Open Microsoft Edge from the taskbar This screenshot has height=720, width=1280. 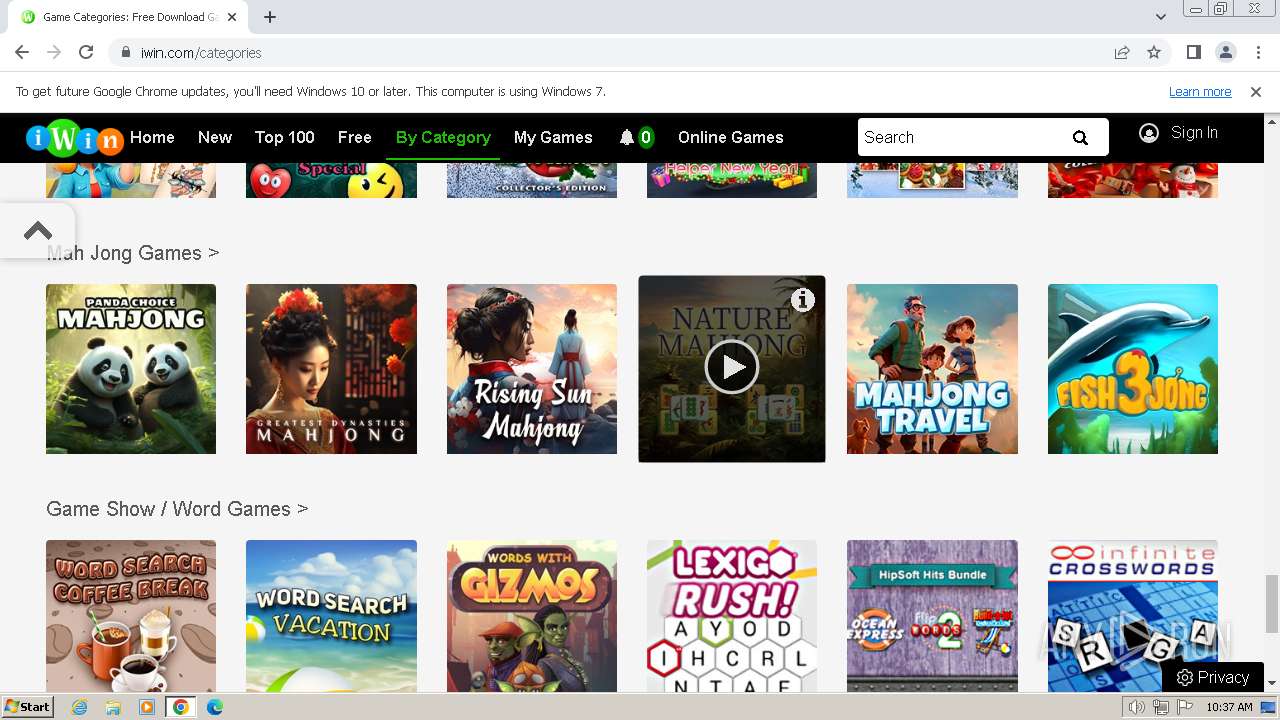(x=215, y=707)
